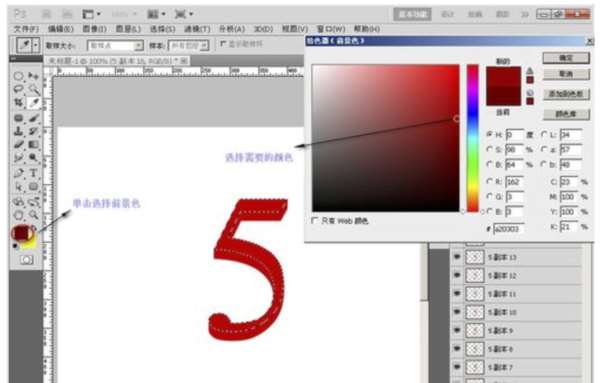Click the 取消 Cancel button

566,74
